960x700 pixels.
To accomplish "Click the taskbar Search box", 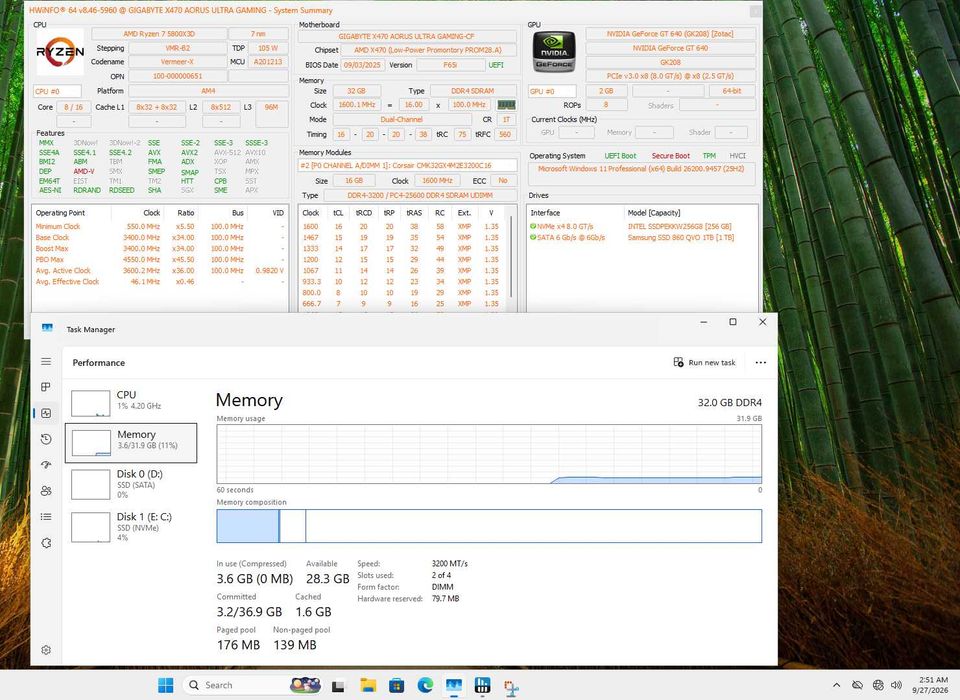I will click(254, 685).
